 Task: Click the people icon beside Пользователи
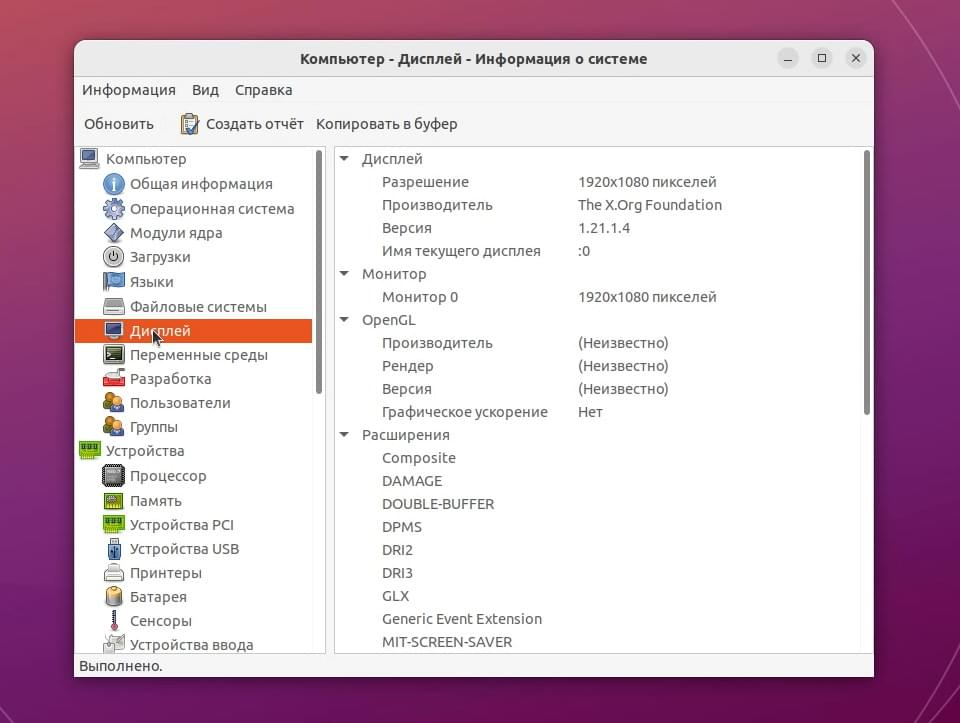[114, 402]
